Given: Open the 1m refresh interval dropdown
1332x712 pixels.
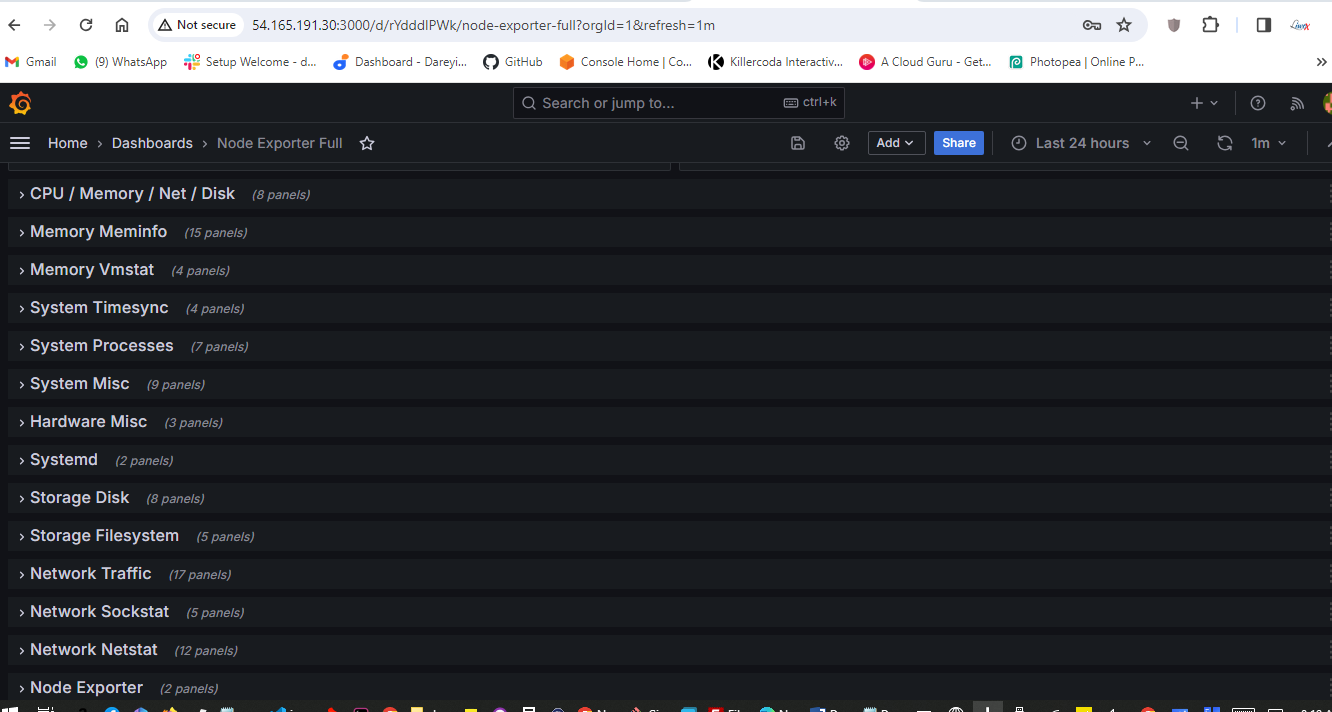Looking at the screenshot, I should click(1268, 143).
